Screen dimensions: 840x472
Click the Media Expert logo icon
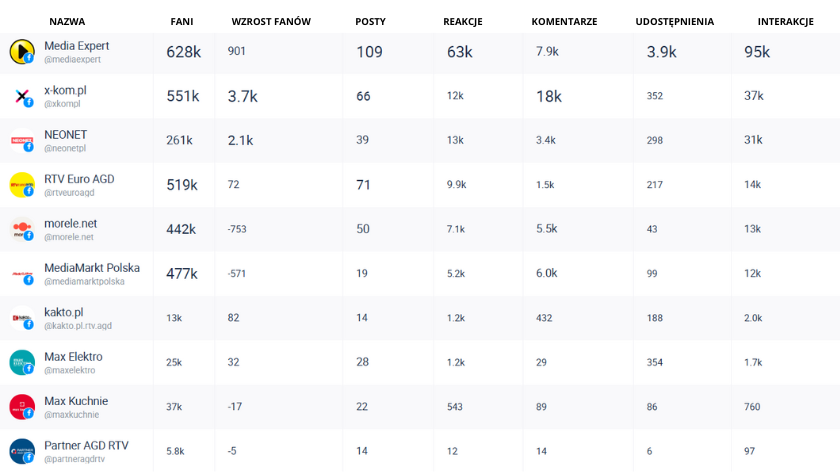(x=22, y=52)
